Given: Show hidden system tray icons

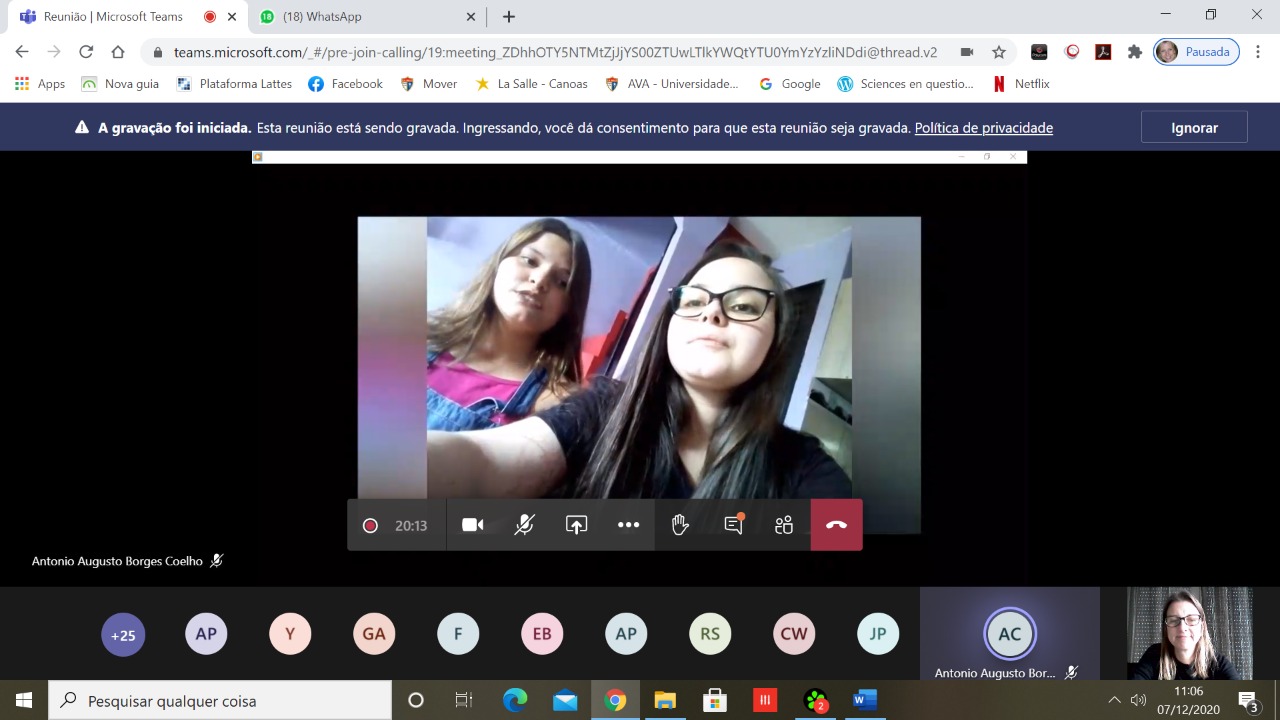Looking at the screenshot, I should [1114, 700].
